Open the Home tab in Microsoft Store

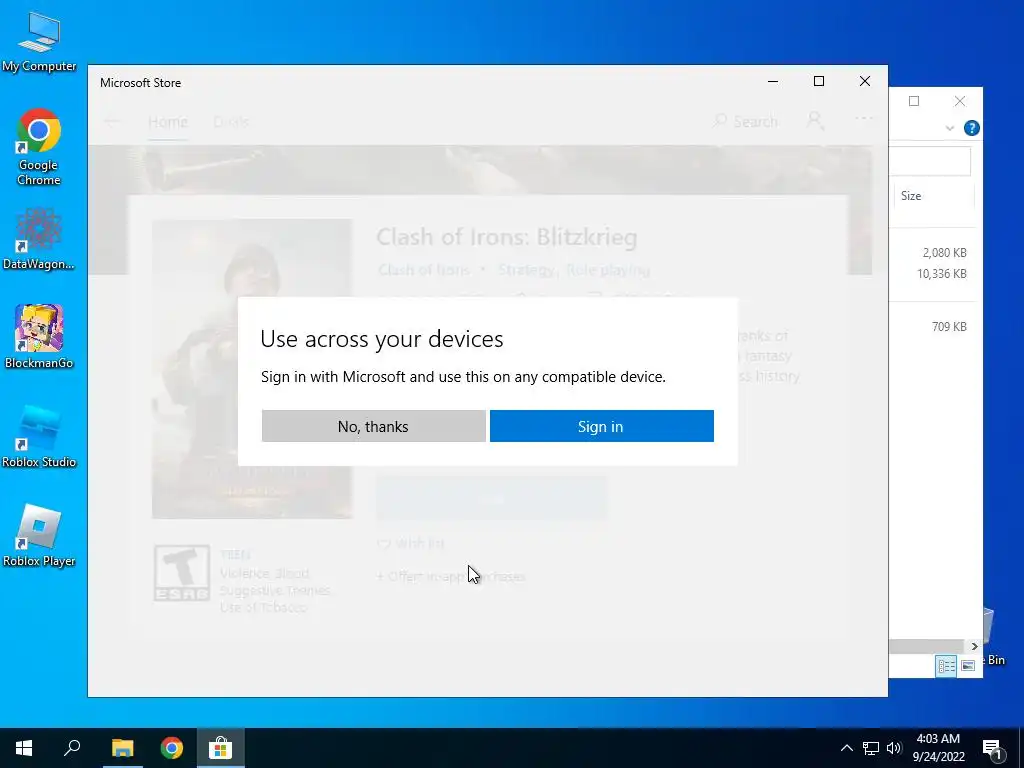(x=168, y=122)
